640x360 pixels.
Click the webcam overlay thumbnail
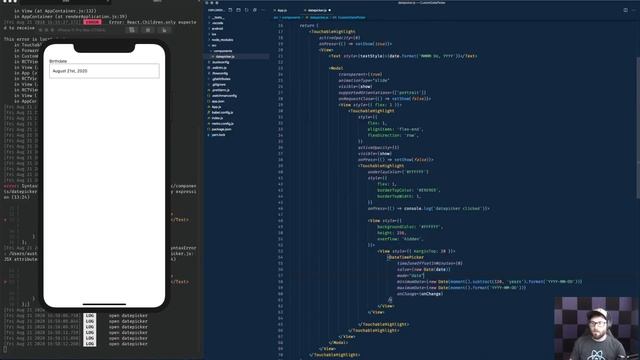pyautogui.click(x=597, y=328)
